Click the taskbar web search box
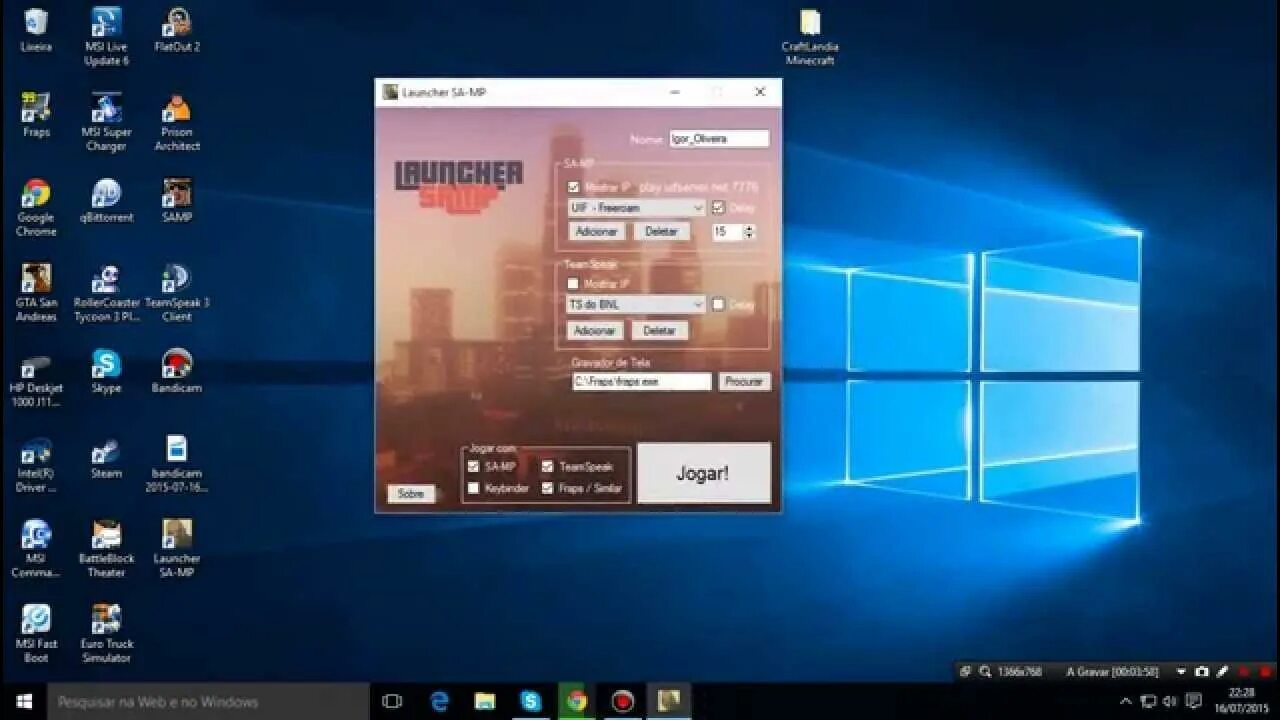 click(x=209, y=701)
